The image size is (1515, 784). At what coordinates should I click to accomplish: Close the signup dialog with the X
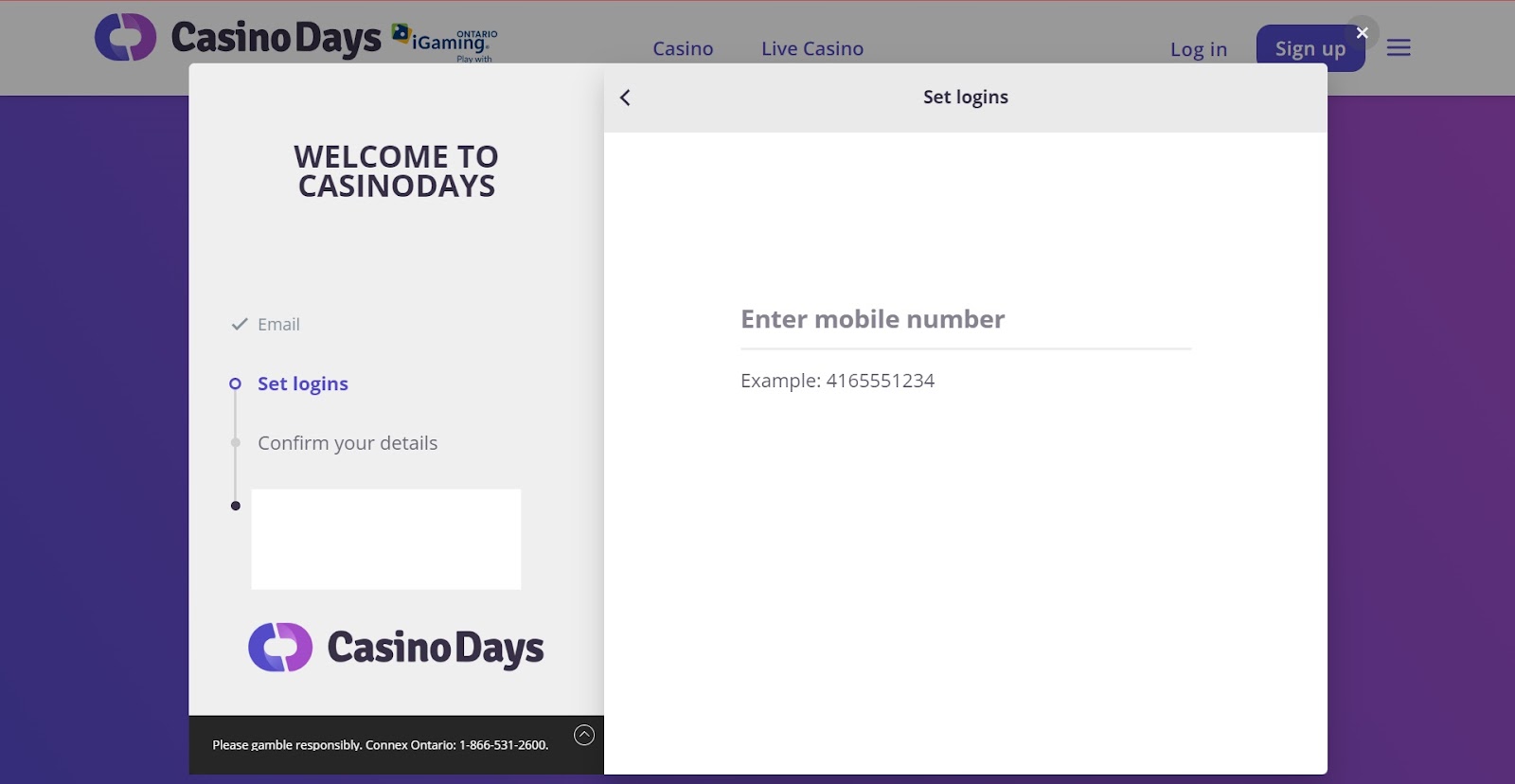point(1362,33)
